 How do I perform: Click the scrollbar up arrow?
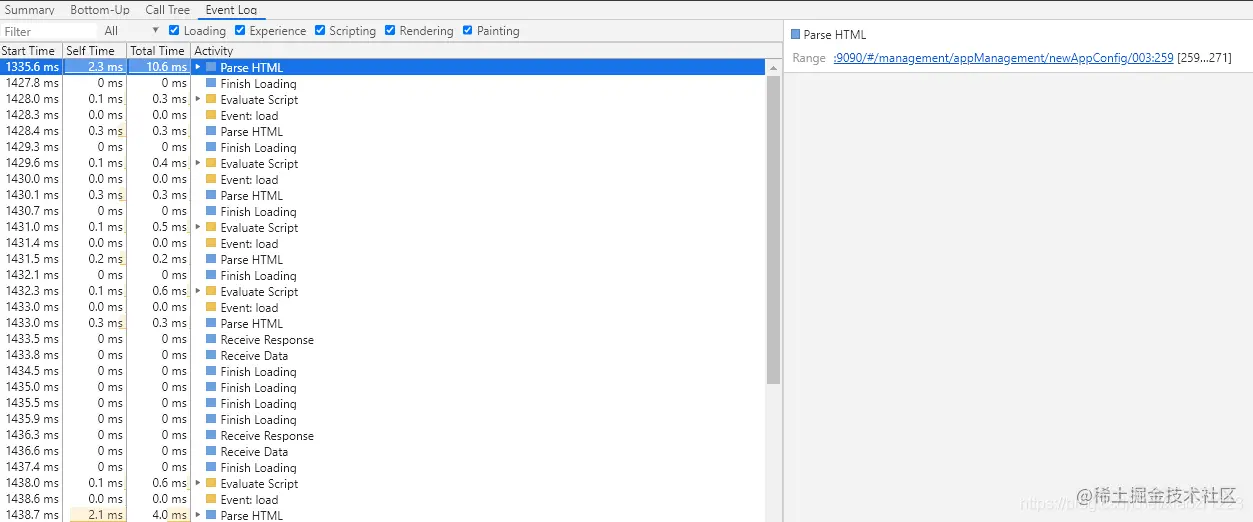tap(773, 67)
